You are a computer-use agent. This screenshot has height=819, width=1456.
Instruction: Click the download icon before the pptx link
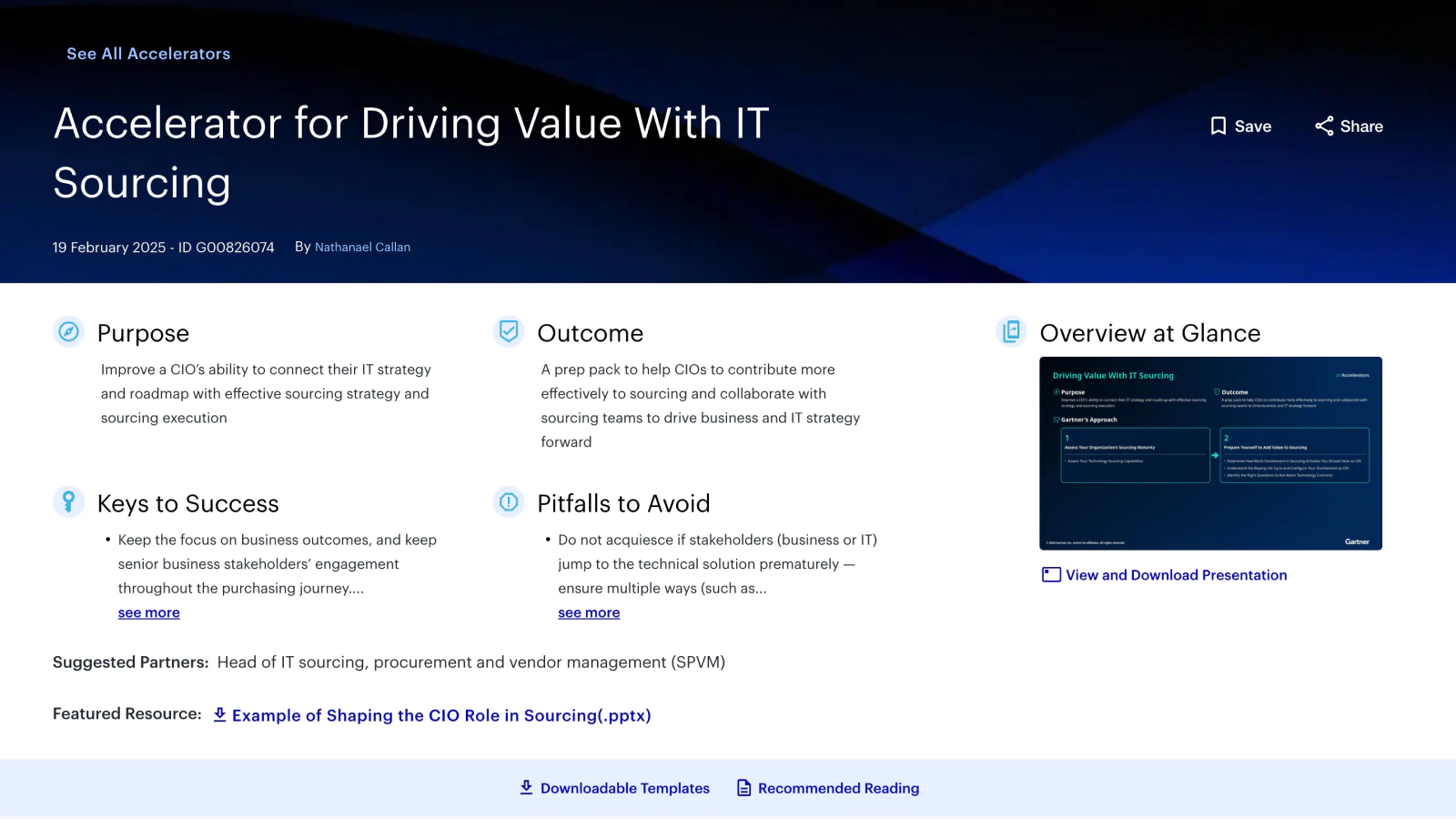[x=219, y=715]
